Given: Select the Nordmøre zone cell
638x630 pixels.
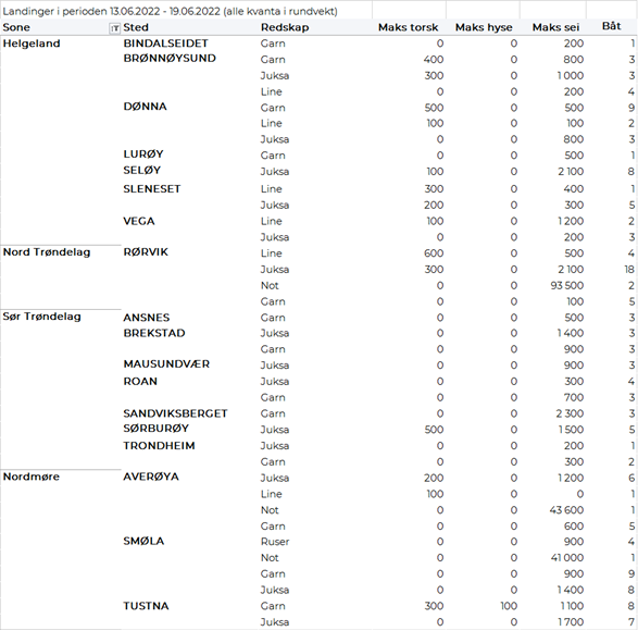Looking at the screenshot, I should 32,476.
